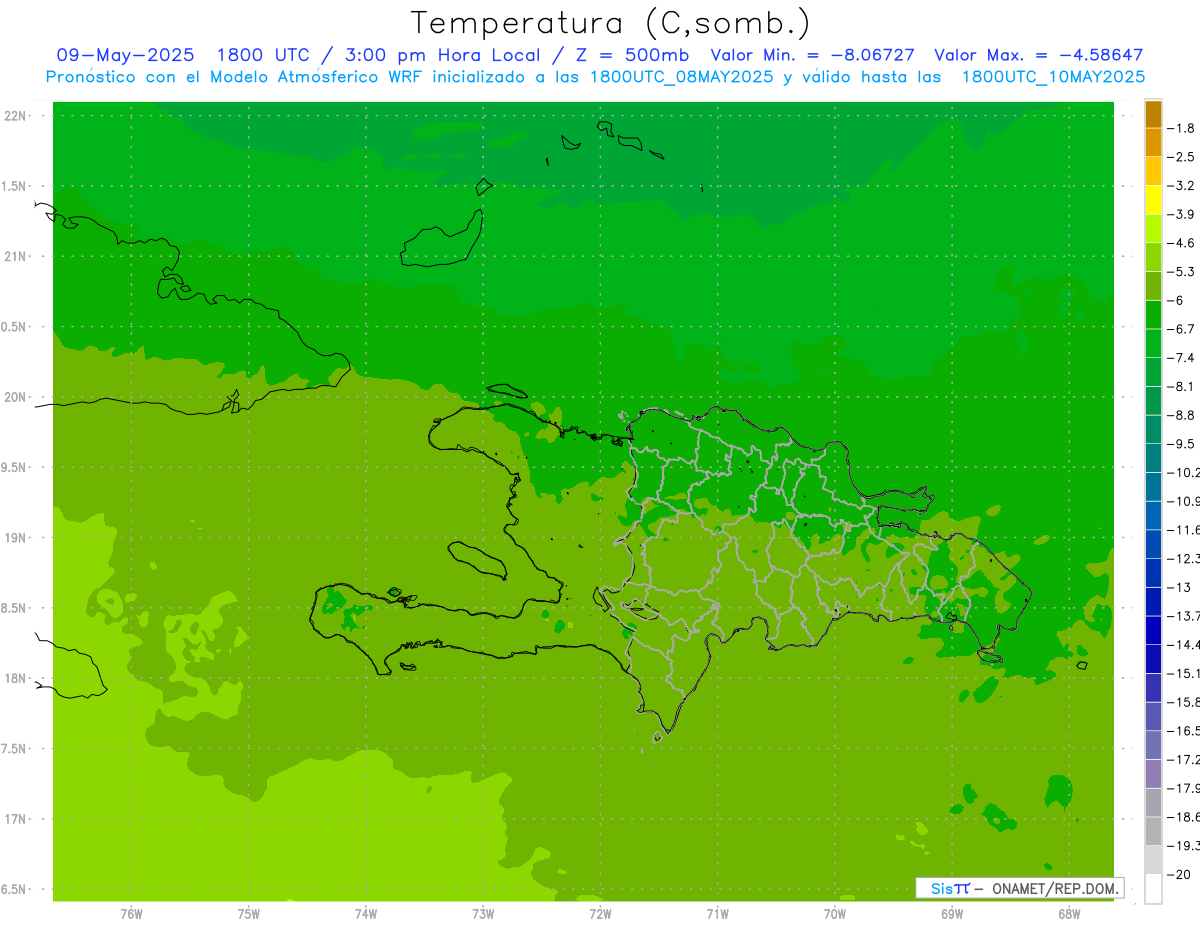Click the 69W longitude axis label
The height and width of the screenshot is (927, 1200).
[951, 914]
